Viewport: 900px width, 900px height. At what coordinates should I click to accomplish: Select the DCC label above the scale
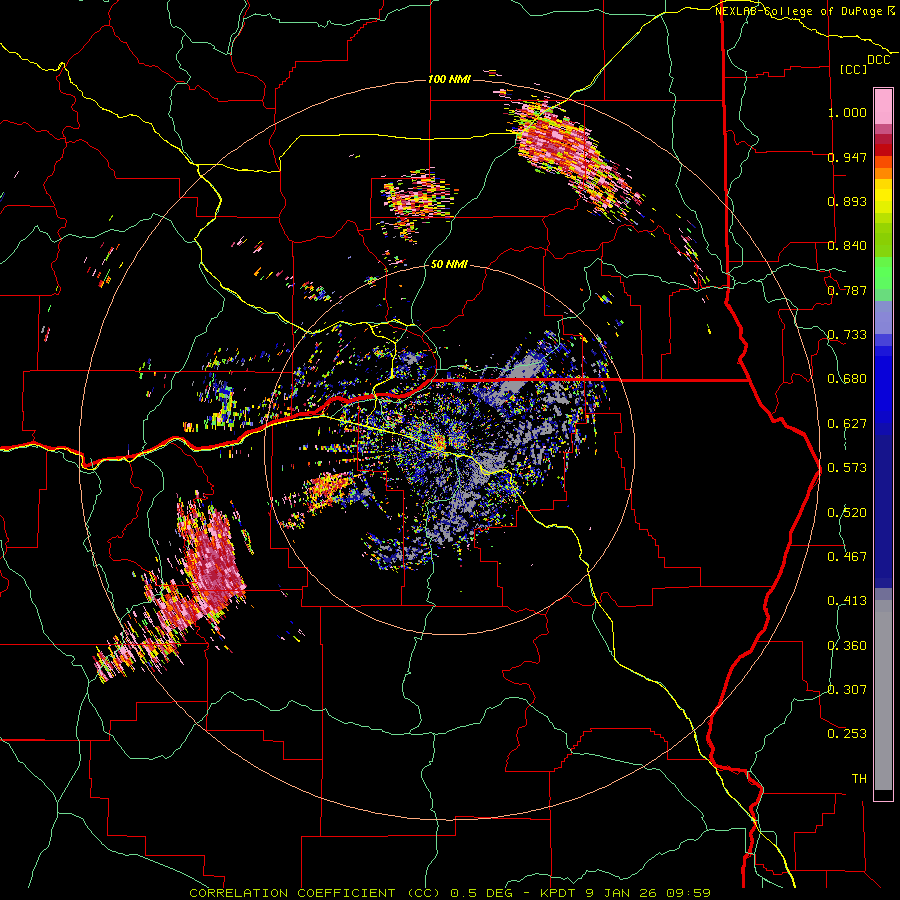pyautogui.click(x=878, y=60)
